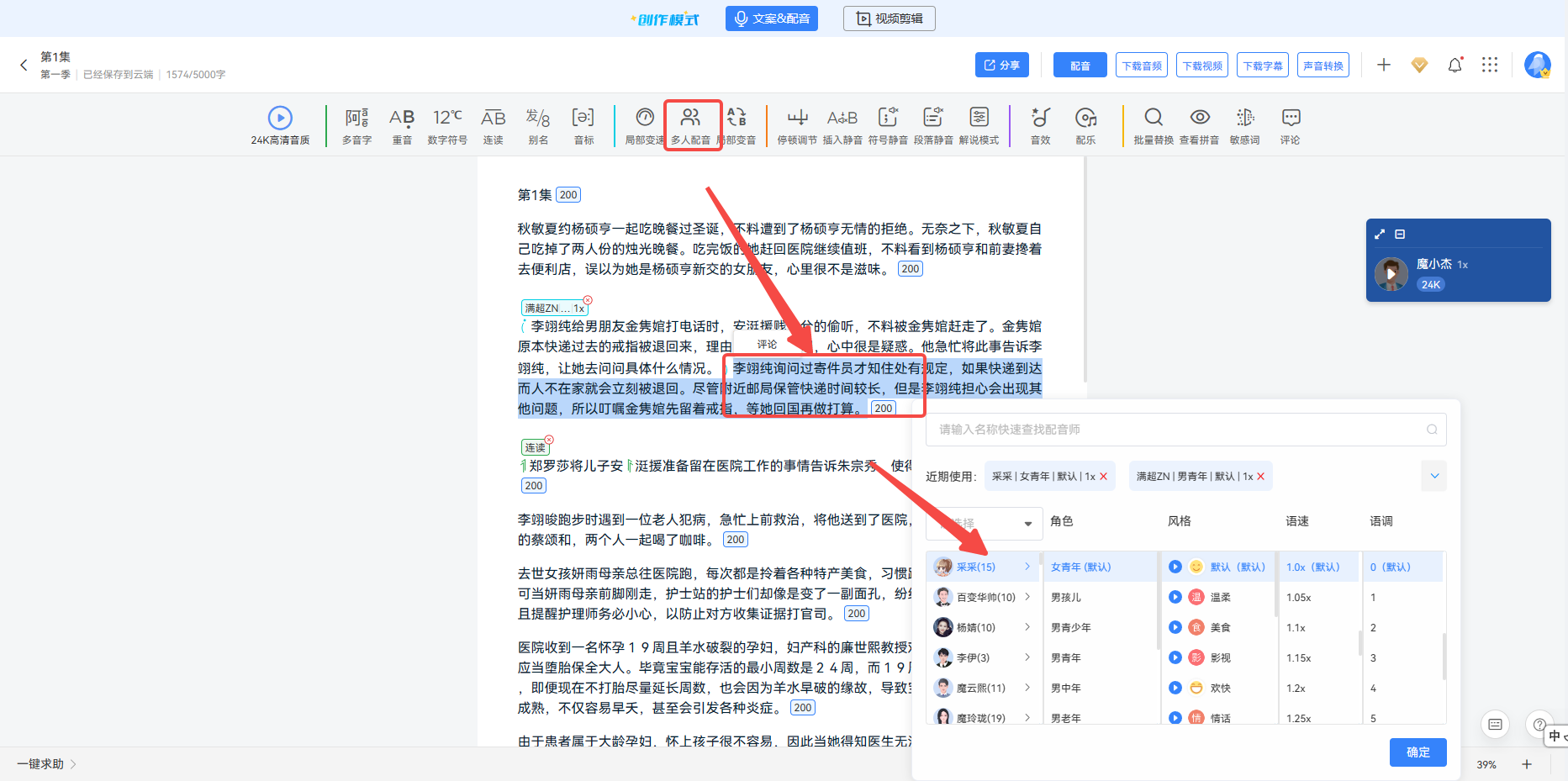The width and height of the screenshot is (1568, 781).
Task: Play the 温柔 style preview
Action: [x=1175, y=597]
